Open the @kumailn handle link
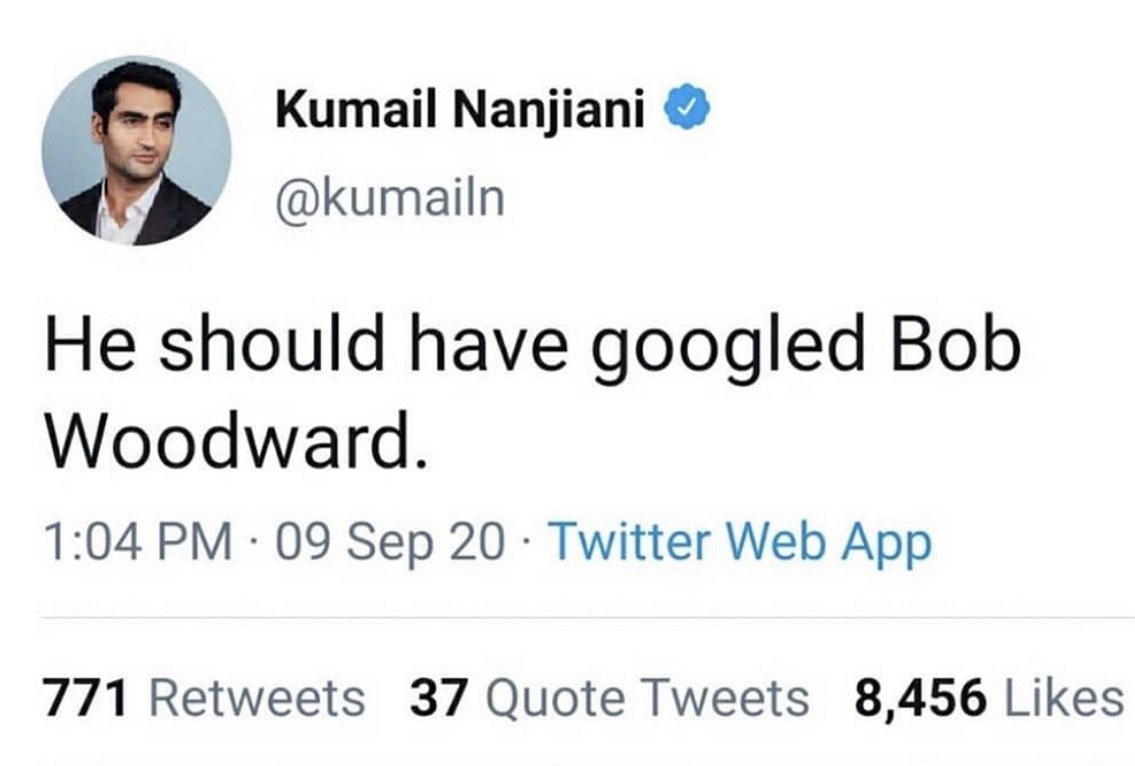The width and height of the screenshot is (1135, 766). 390,197
